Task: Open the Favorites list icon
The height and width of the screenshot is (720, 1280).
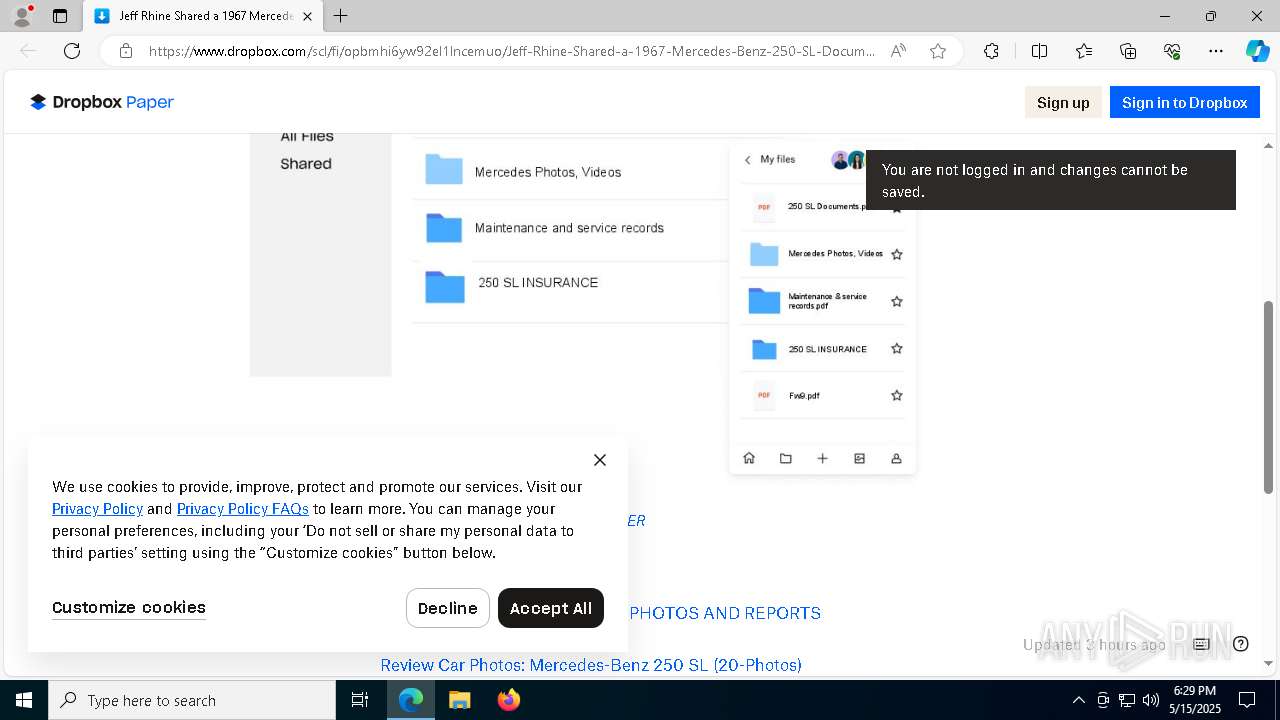Action: click(1084, 51)
